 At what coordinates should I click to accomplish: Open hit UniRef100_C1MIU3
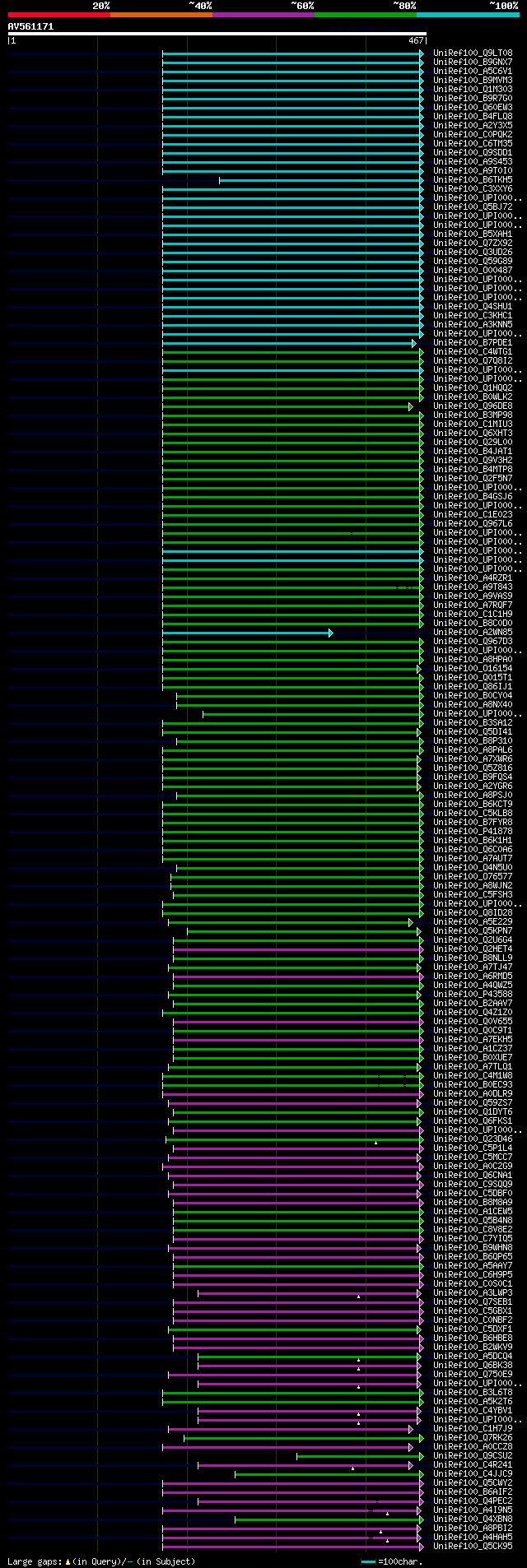point(473,424)
